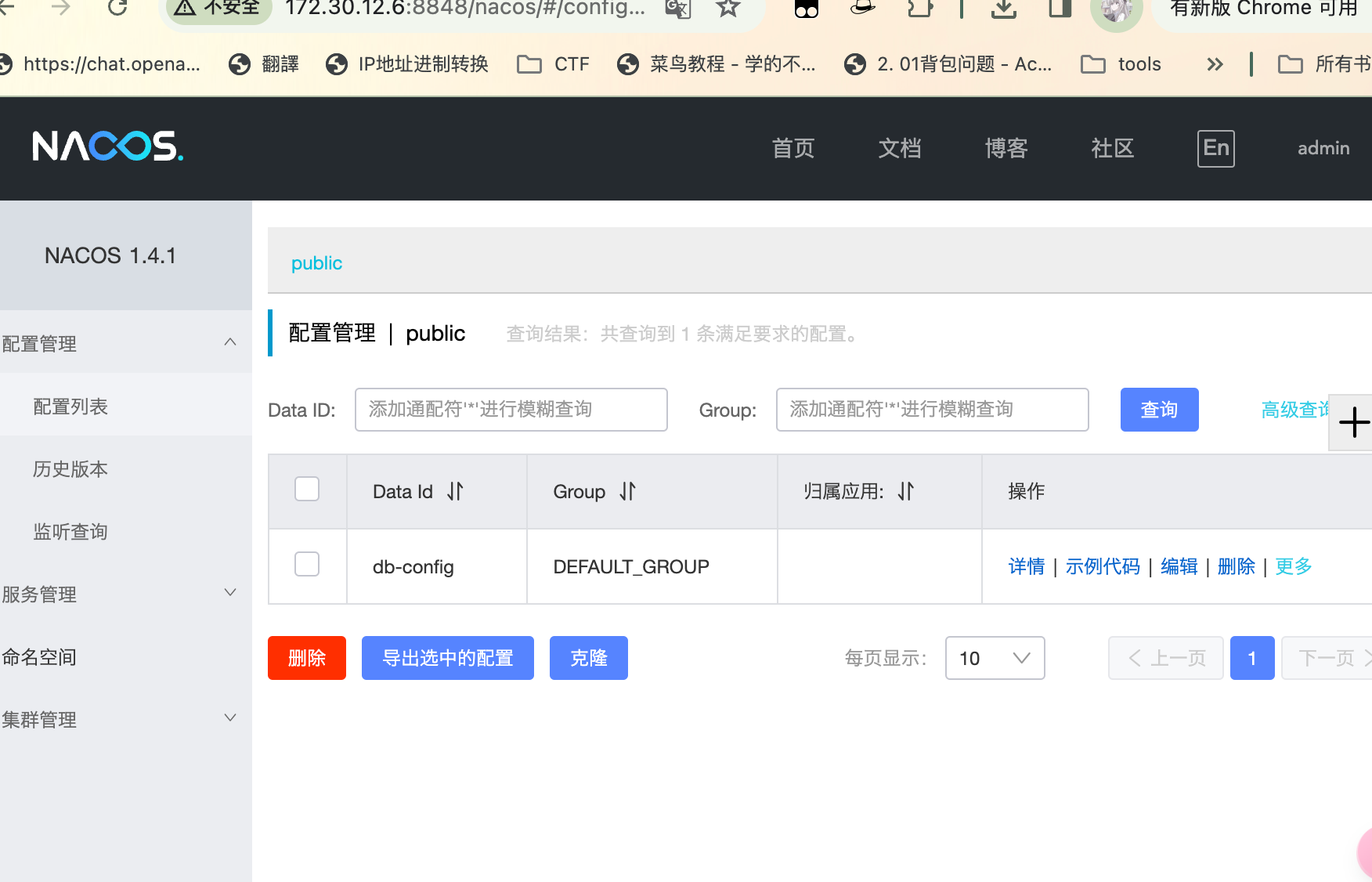1372x882 pixels.
Task: Open the Google Translate icon in address bar
Action: [x=678, y=8]
